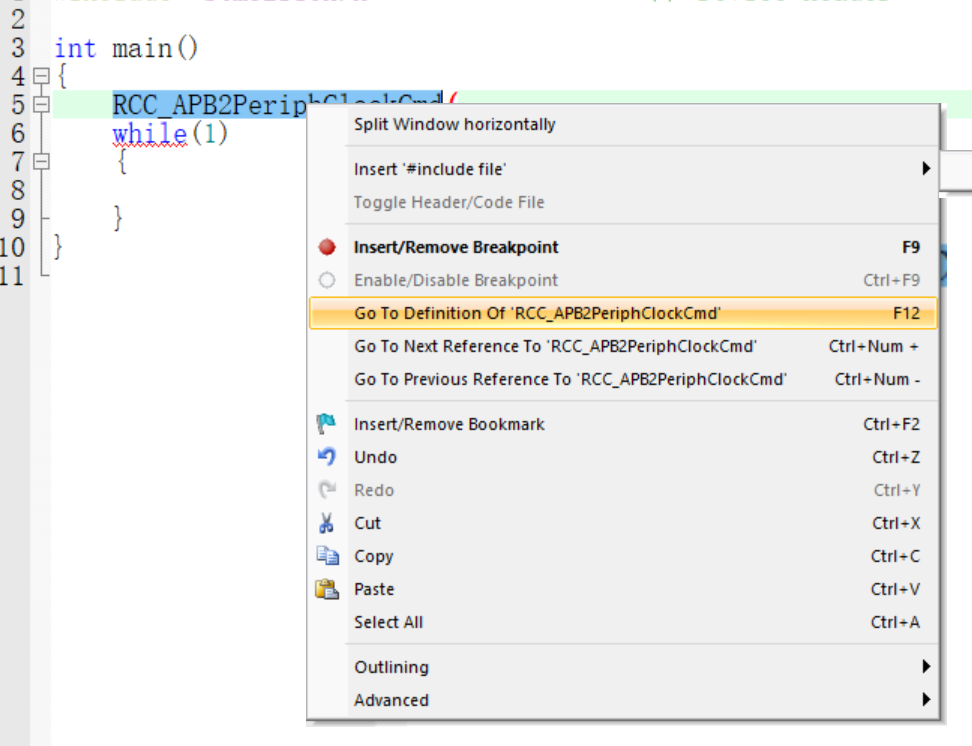972x746 pixels.
Task: Choose Paste in context menu
Action: click(624, 588)
